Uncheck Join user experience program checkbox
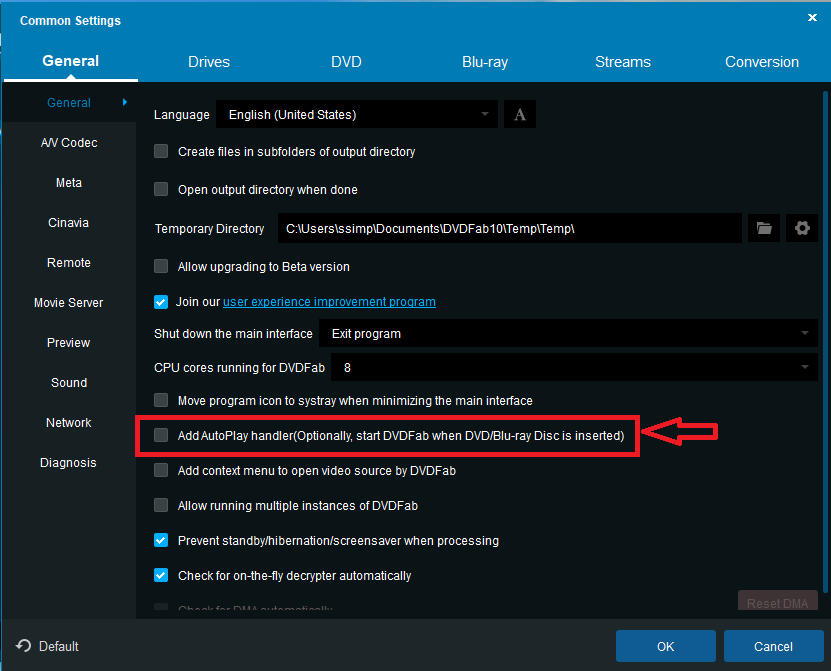This screenshot has height=671, width=831. point(161,302)
